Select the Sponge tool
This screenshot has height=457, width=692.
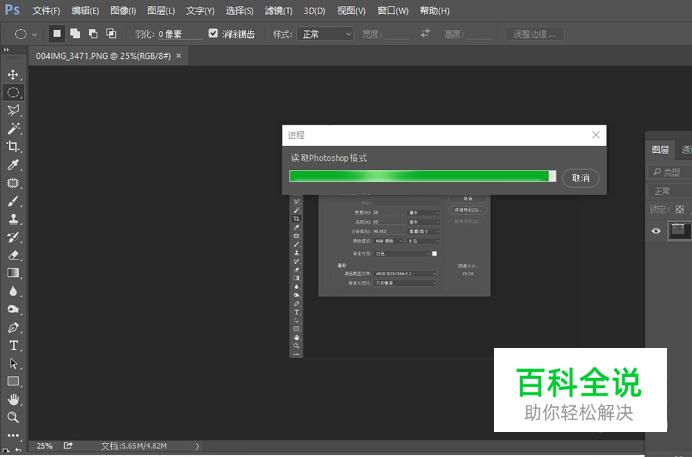pos(13,309)
